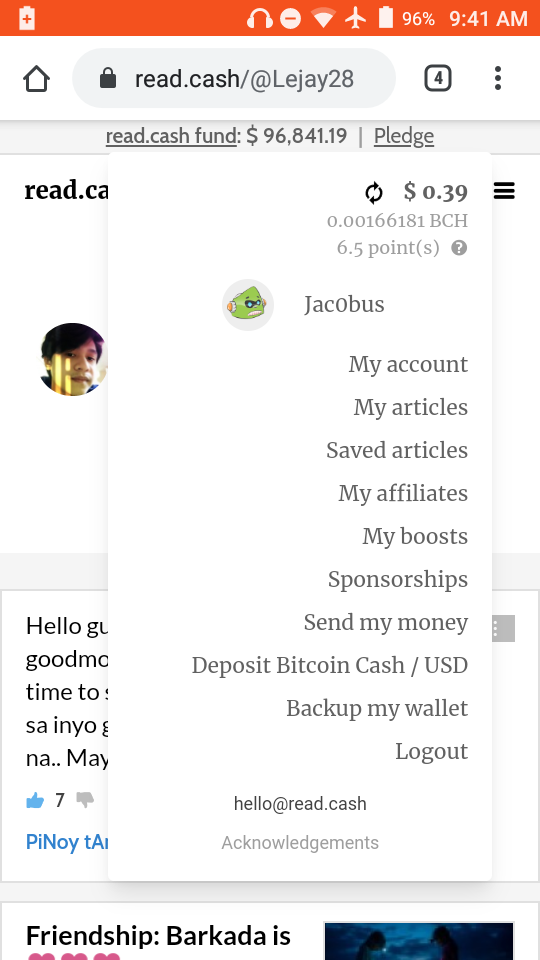540x960 pixels.
Task: Tap the address bar showing read.cash/@Lejay28
Action: (x=234, y=78)
